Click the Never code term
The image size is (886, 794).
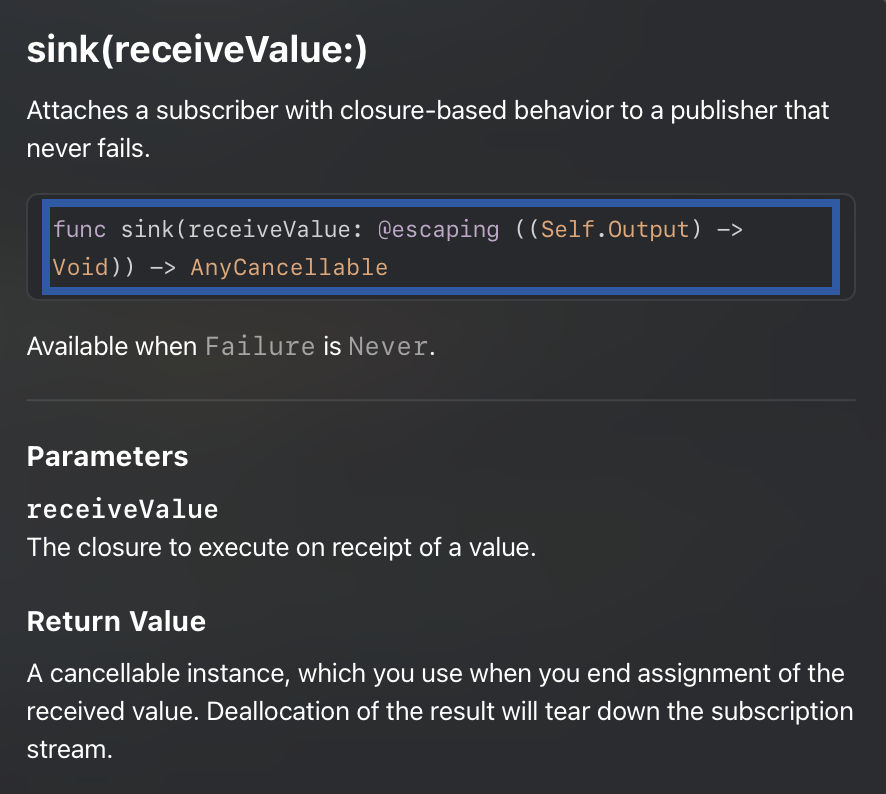click(388, 347)
